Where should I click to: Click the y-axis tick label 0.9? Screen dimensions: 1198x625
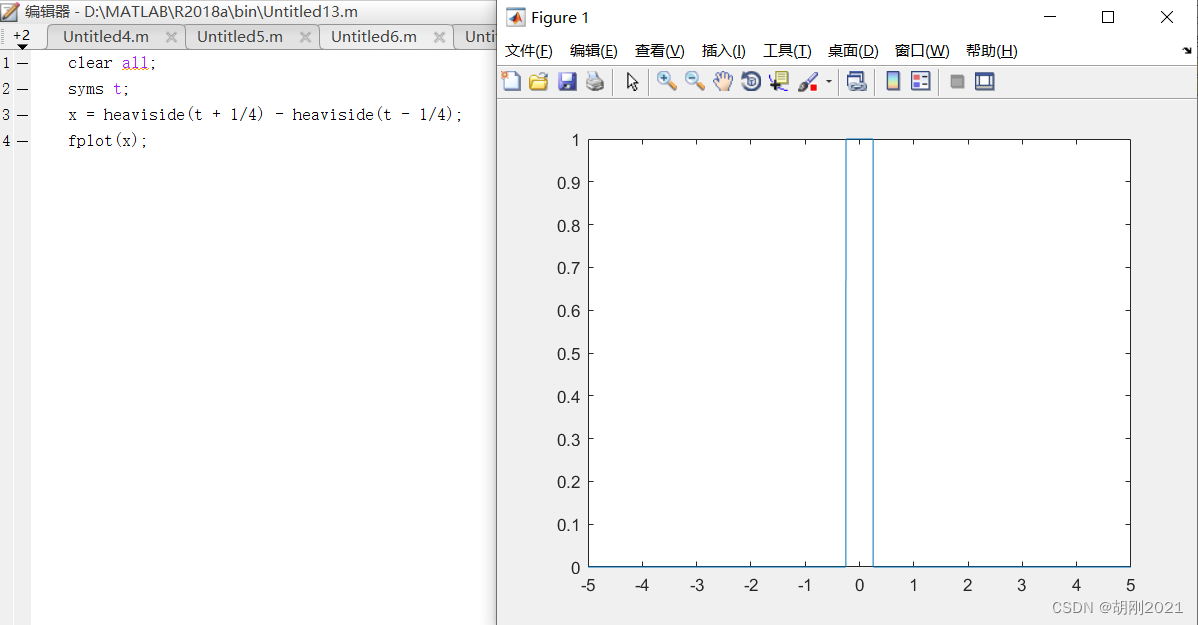[x=568, y=183]
